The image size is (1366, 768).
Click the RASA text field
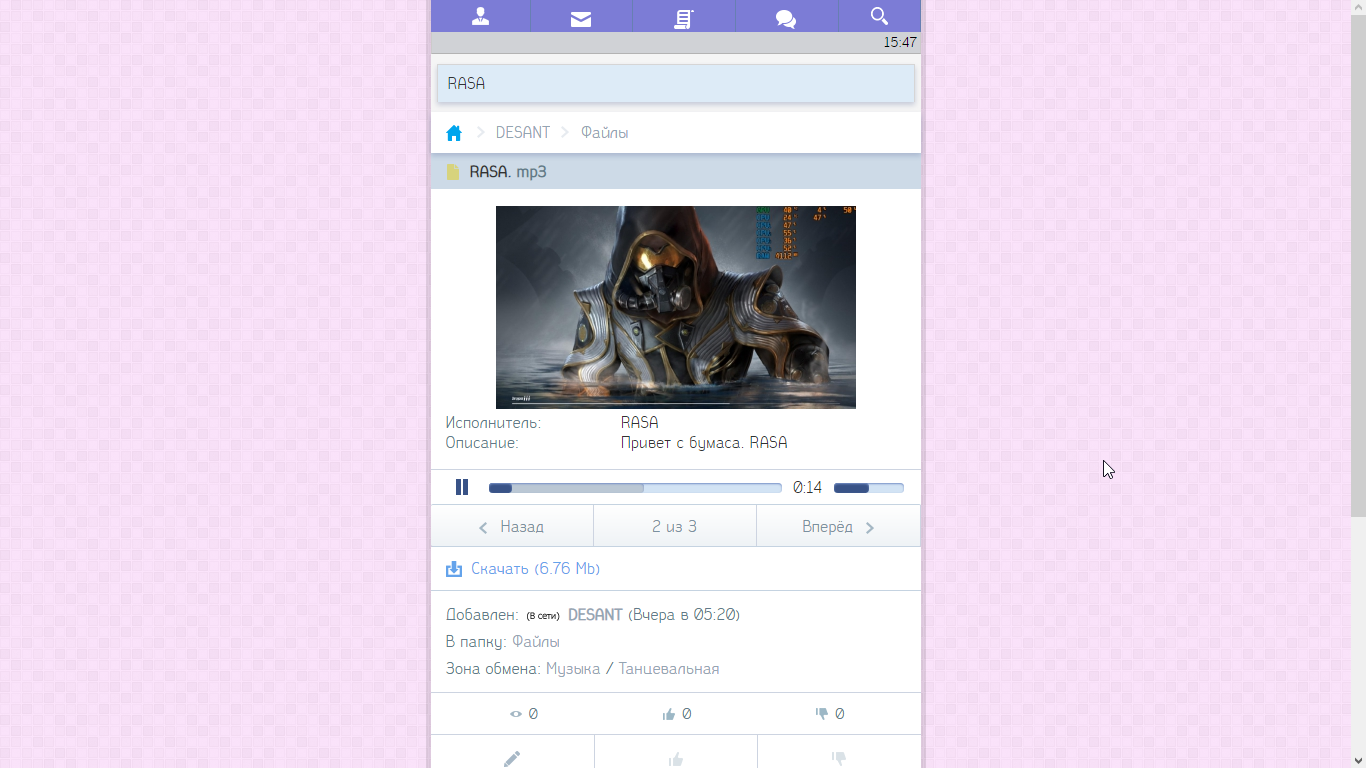(675, 84)
